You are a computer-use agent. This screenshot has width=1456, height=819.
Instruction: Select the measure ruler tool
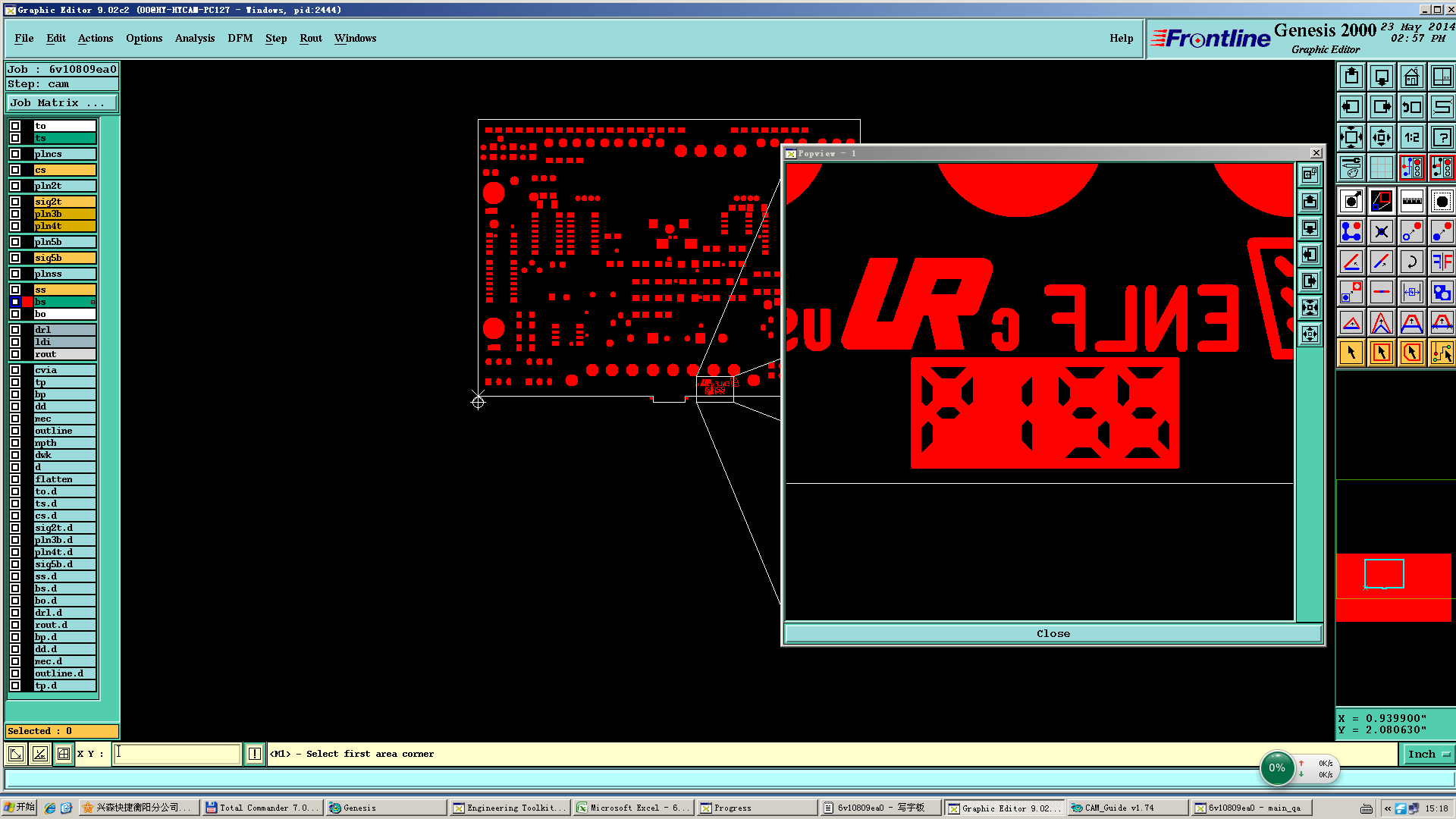(x=1411, y=201)
